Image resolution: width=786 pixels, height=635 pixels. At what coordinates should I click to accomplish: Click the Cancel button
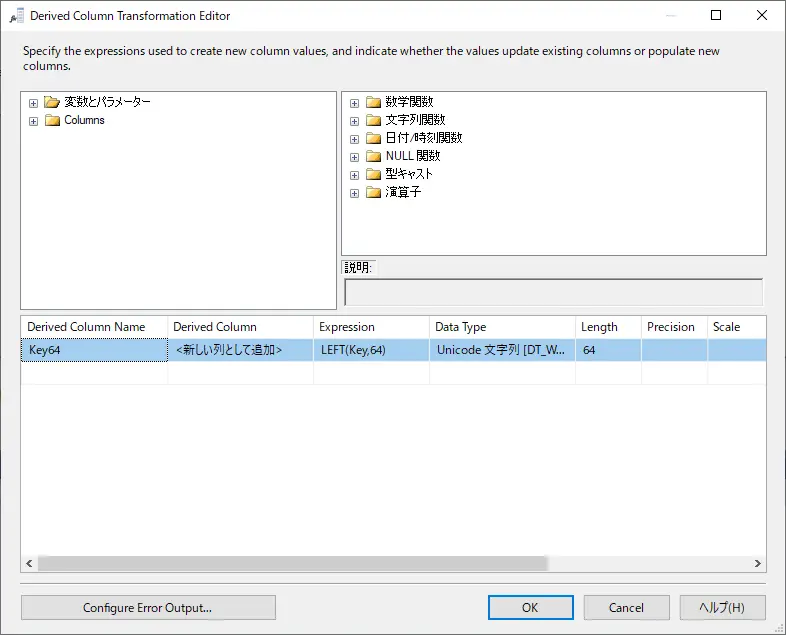point(627,607)
